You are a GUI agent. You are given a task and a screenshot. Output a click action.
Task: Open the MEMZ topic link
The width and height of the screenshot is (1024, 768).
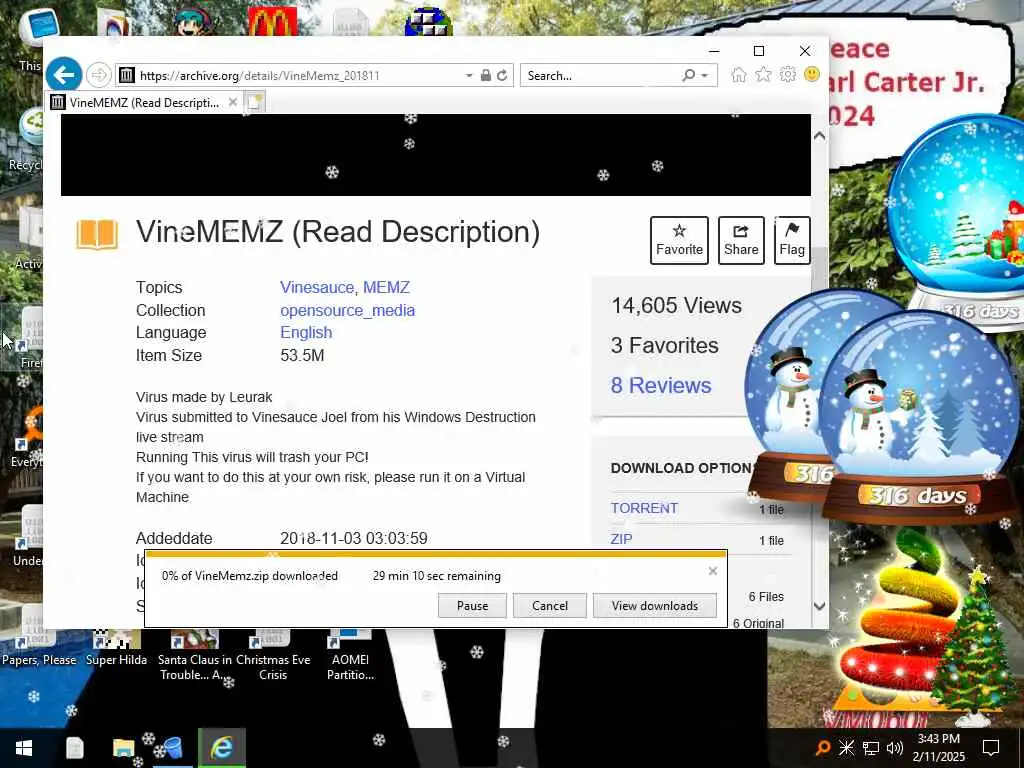(387, 287)
